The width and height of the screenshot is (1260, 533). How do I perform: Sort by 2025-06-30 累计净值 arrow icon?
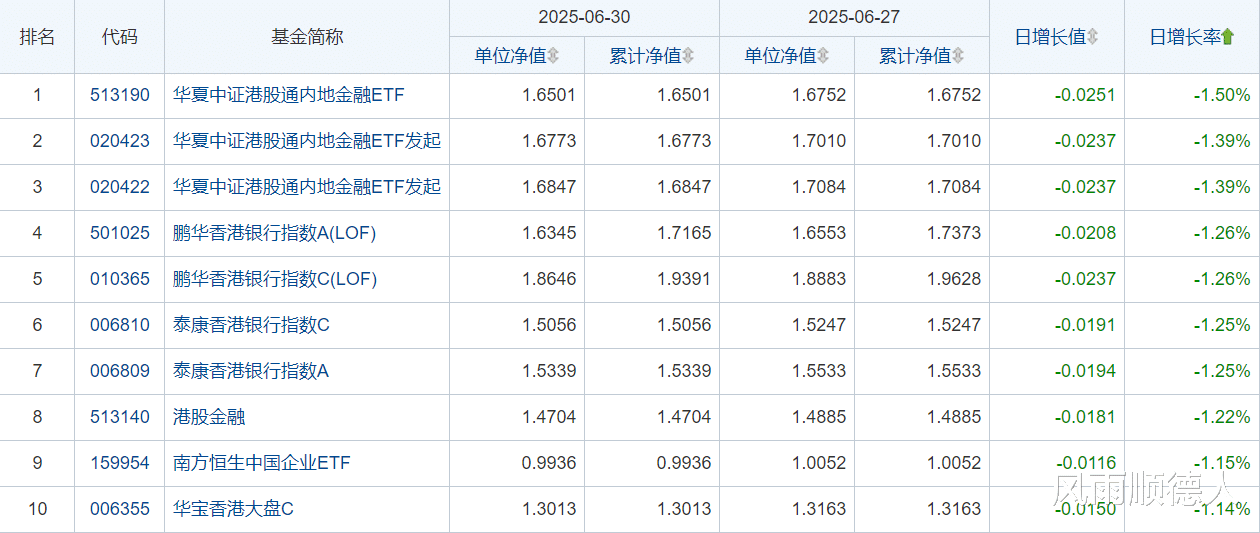coord(688,56)
